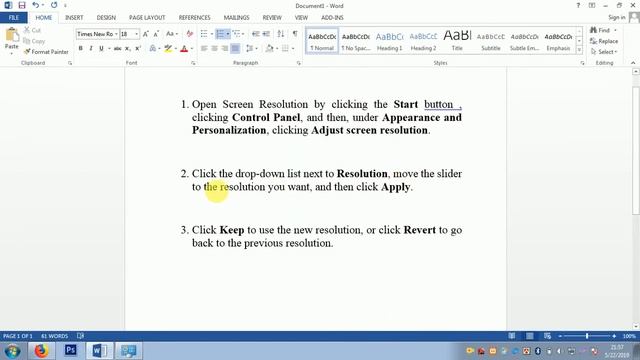Click the vertical scrollbar thumb

pyautogui.click(x=636, y=150)
